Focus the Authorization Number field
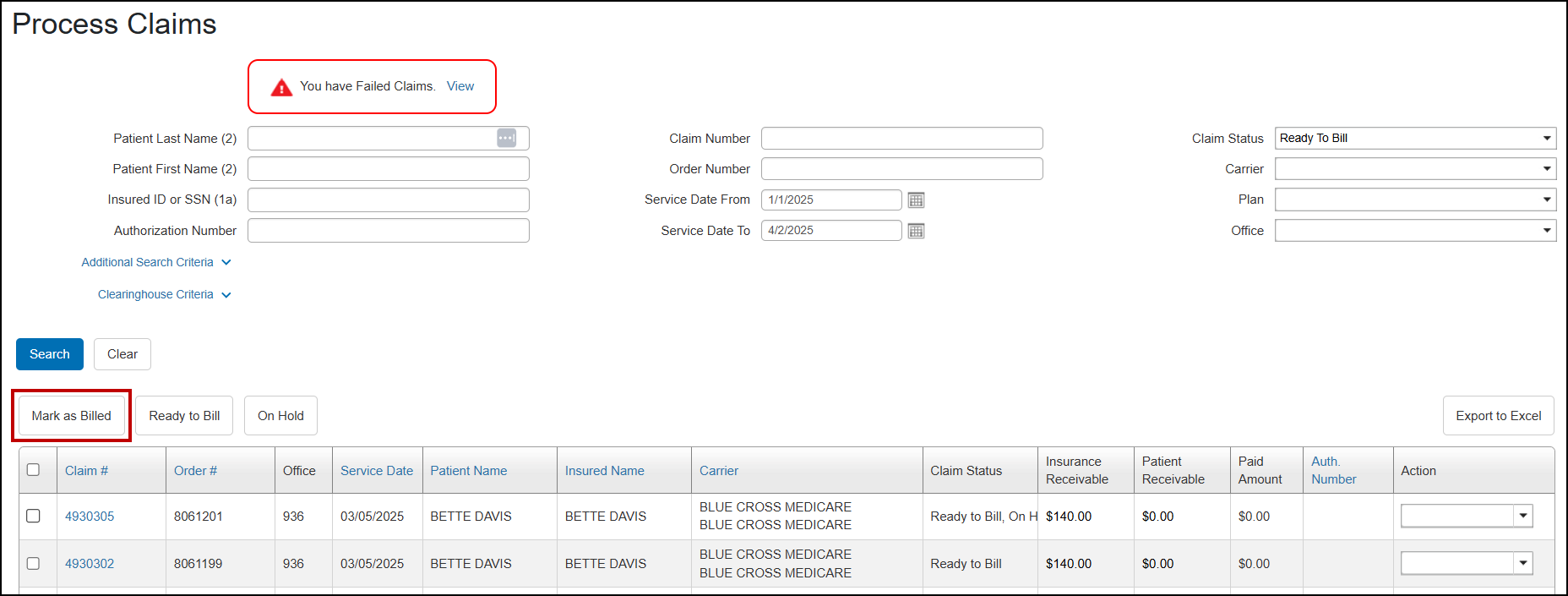The image size is (1568, 596). point(389,231)
